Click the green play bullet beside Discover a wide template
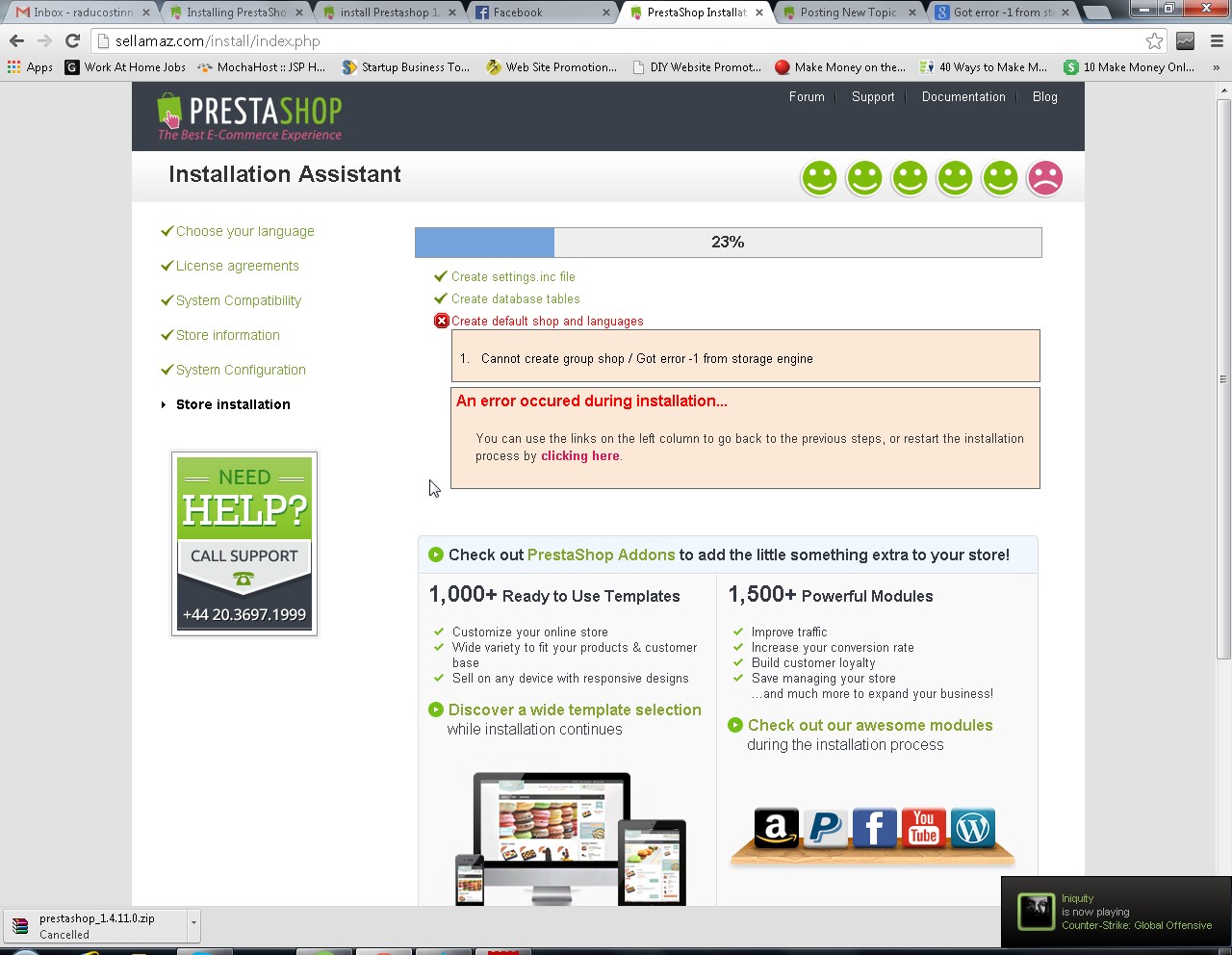The width and height of the screenshot is (1232, 955). [x=436, y=710]
